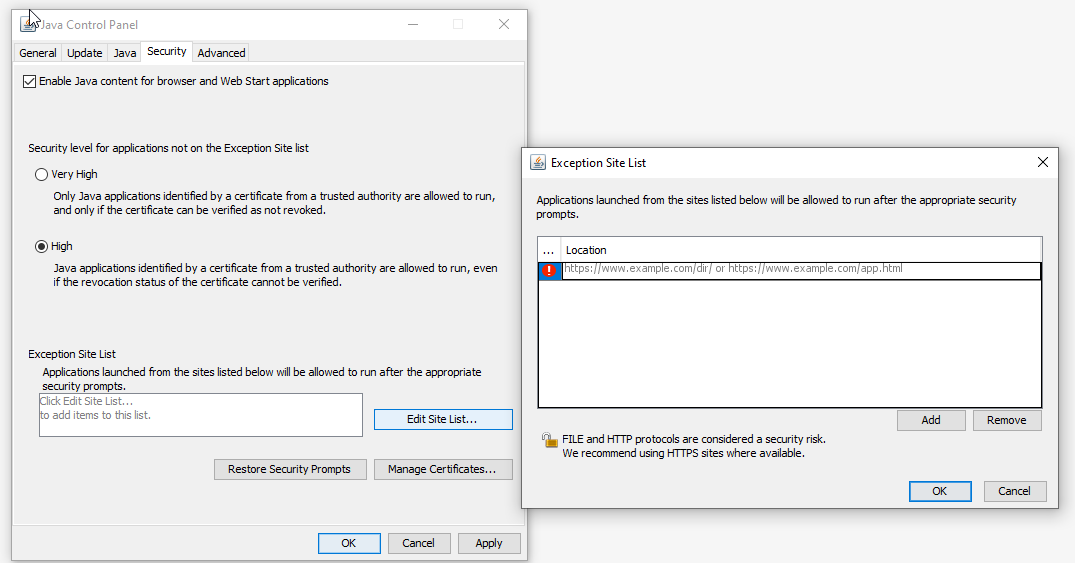Screen dimensions: 1075x563
Task: Select the Very High security level
Action: 41,175
